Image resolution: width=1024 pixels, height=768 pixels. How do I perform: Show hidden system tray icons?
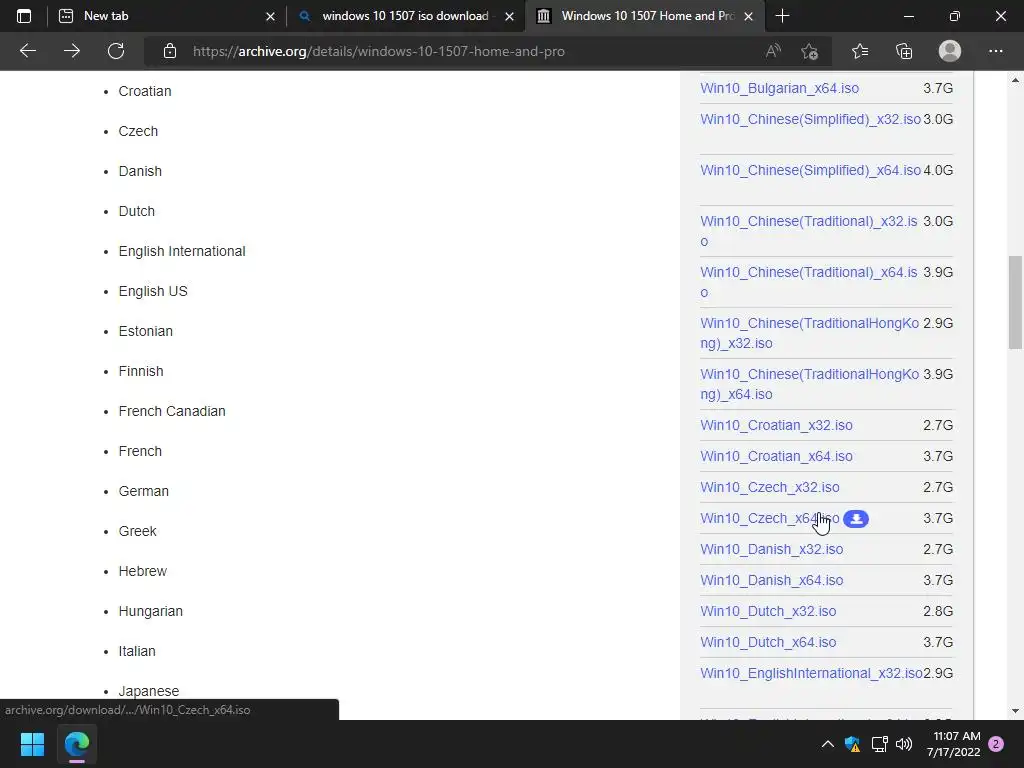pyautogui.click(x=827, y=744)
